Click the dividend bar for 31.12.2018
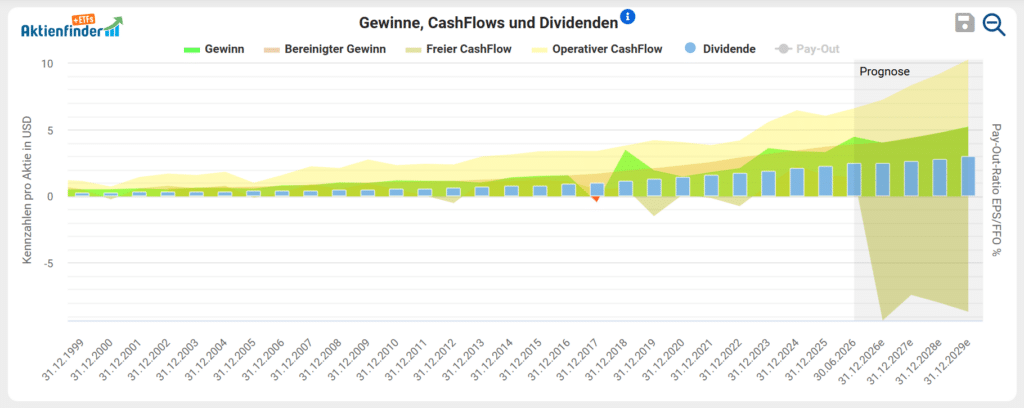Viewport: 1024px width, 408px height. click(626, 189)
